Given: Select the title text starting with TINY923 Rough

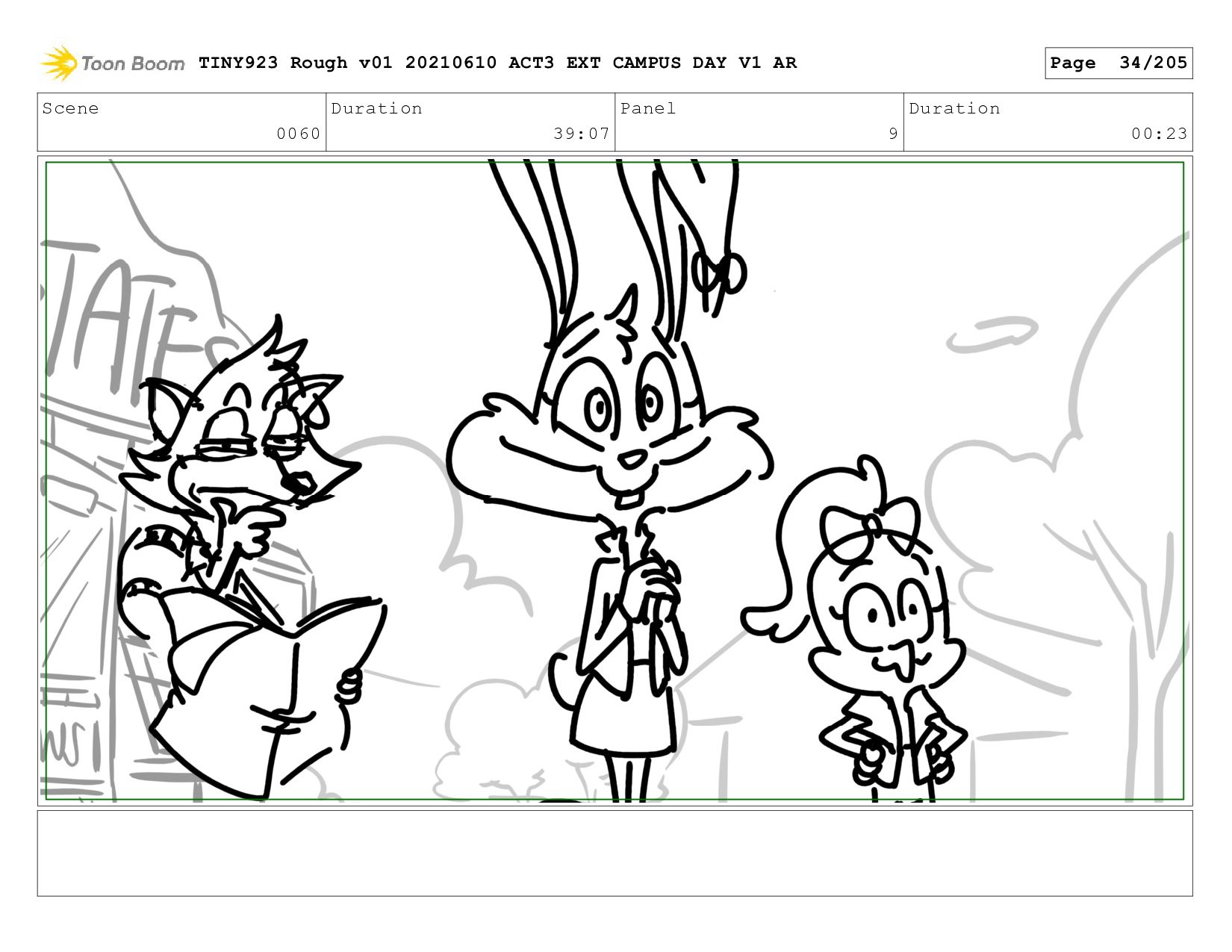Looking at the screenshot, I should pyautogui.click(x=497, y=63).
